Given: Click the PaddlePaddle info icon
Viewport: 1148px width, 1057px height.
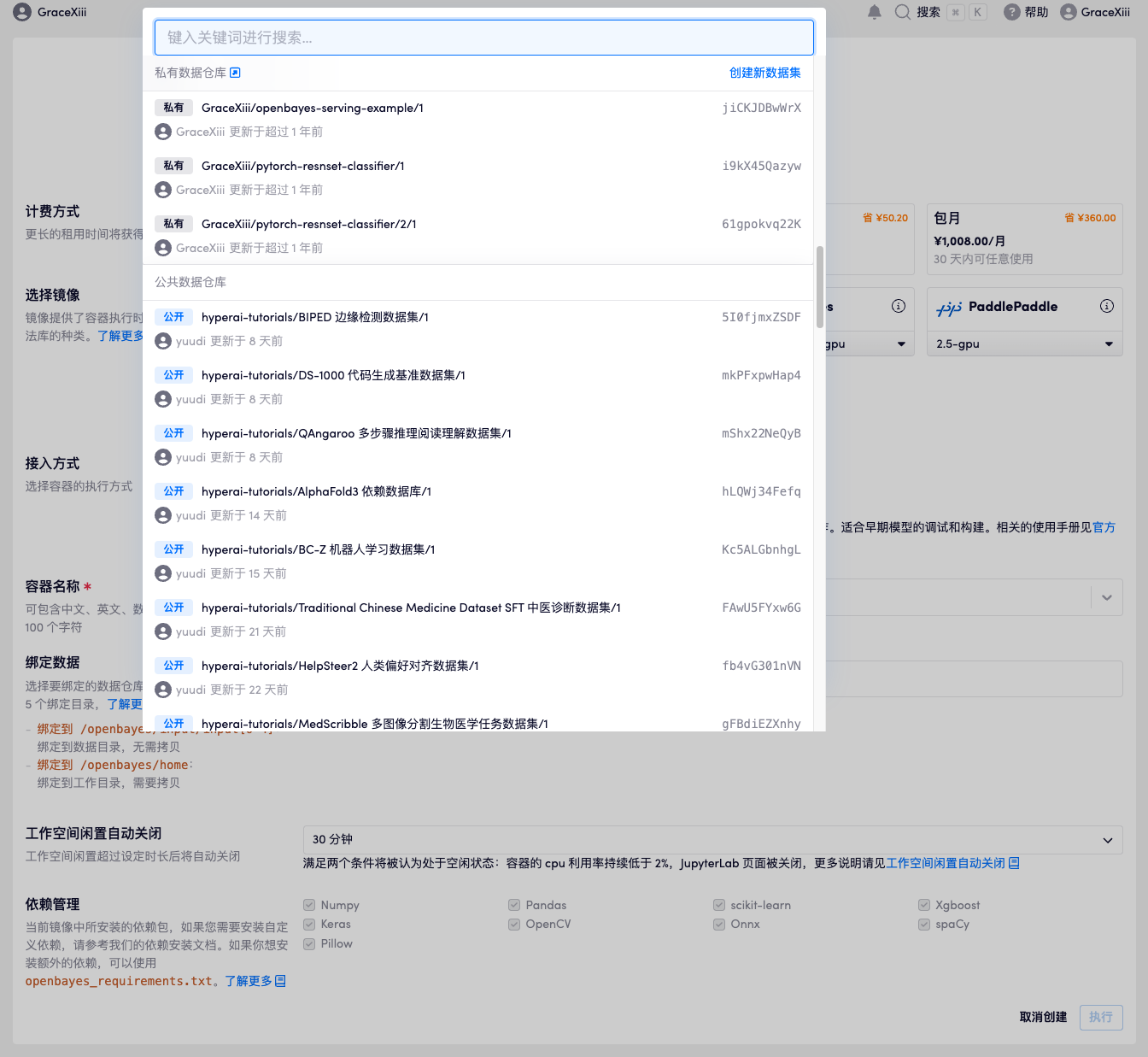Looking at the screenshot, I should [1106, 306].
